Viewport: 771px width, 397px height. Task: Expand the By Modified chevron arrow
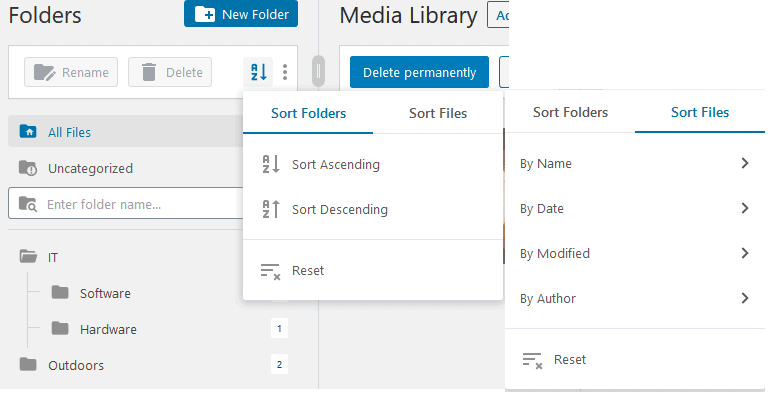pyautogui.click(x=745, y=253)
